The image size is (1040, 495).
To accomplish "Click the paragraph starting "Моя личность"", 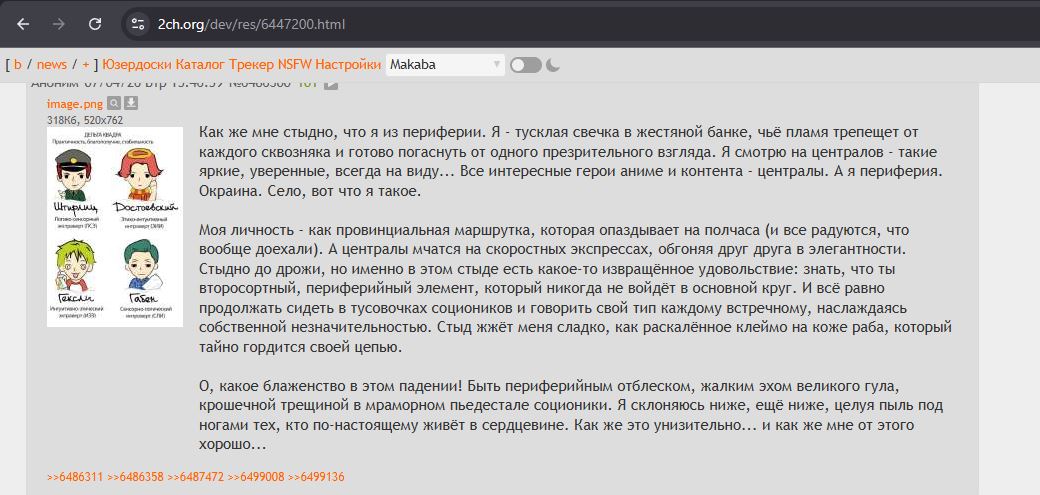I will pos(575,289).
